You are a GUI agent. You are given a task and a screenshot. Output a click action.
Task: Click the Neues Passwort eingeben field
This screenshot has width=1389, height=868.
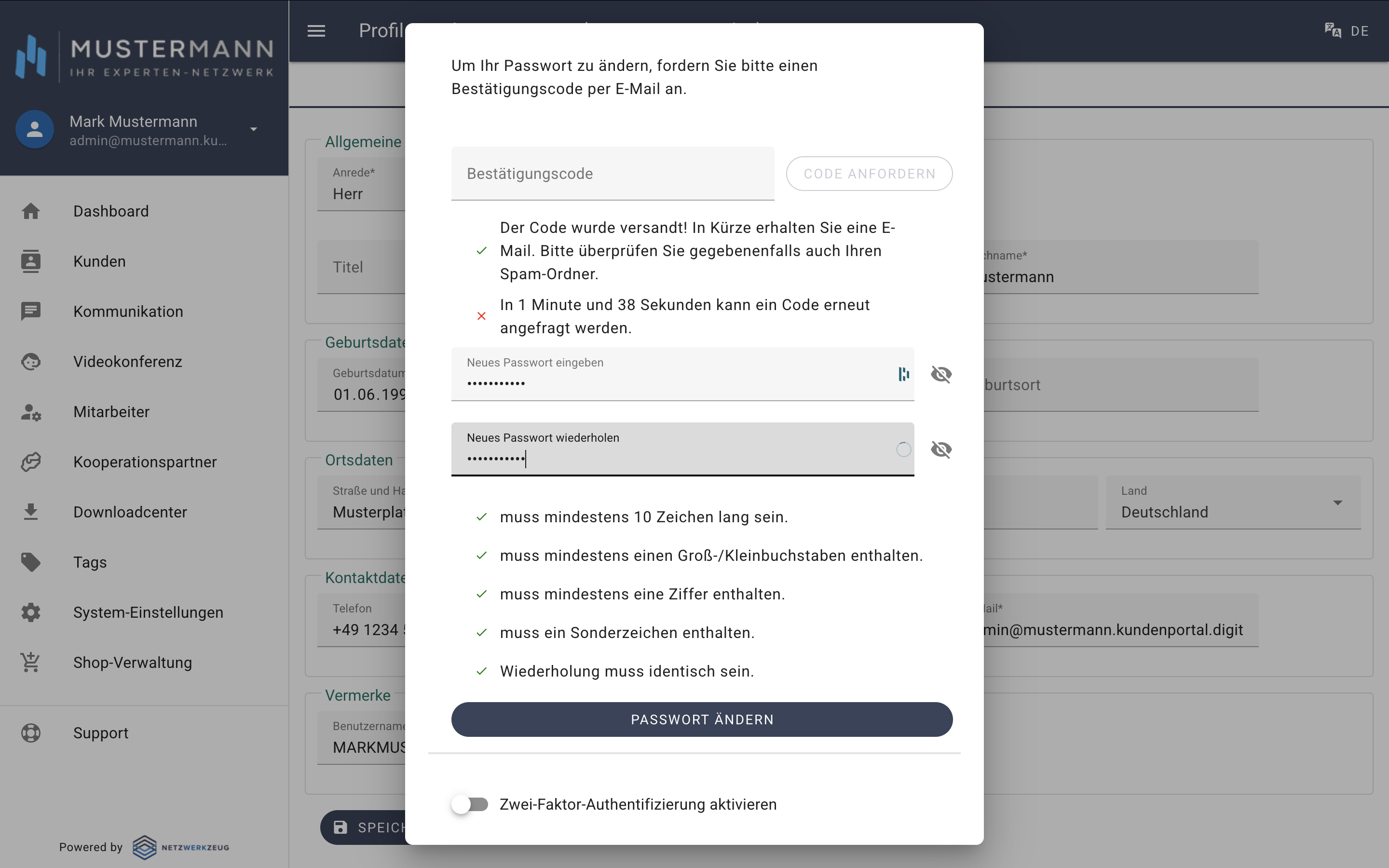point(682,374)
